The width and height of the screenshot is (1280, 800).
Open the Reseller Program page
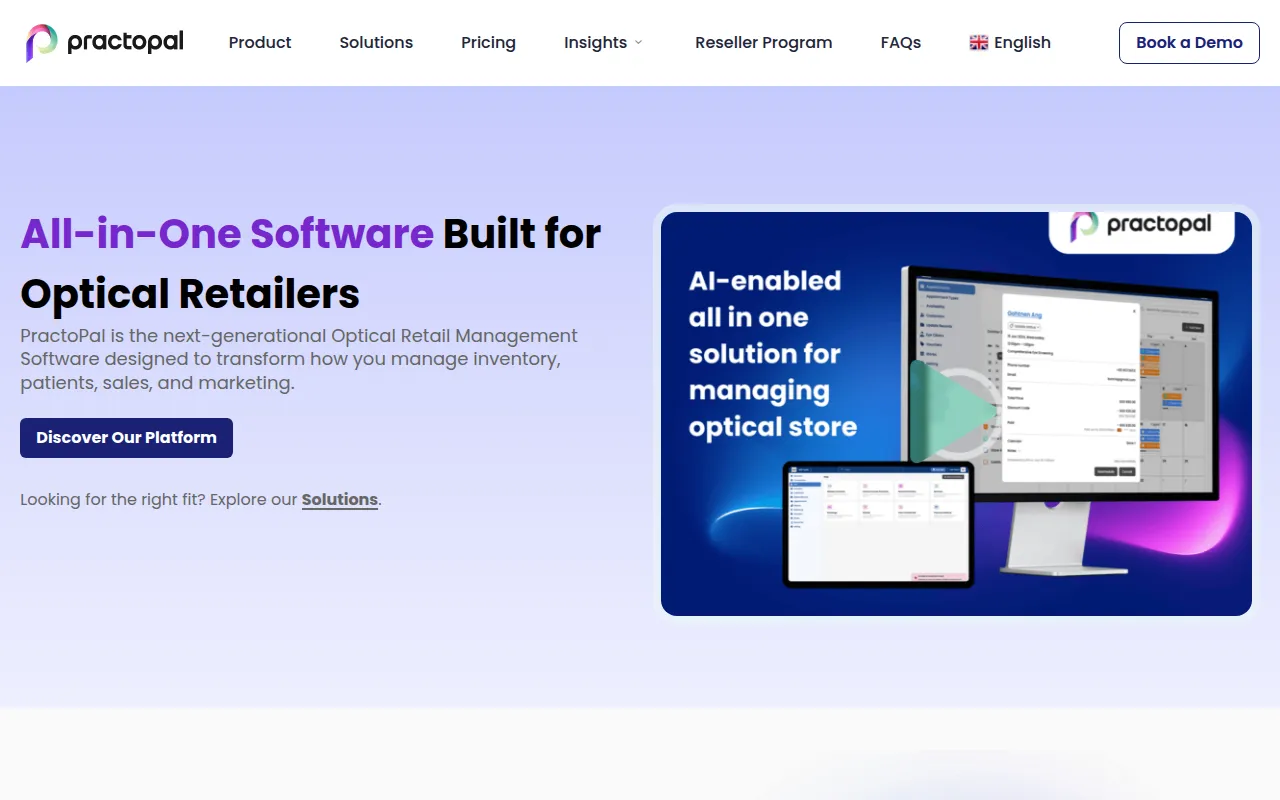tap(764, 42)
